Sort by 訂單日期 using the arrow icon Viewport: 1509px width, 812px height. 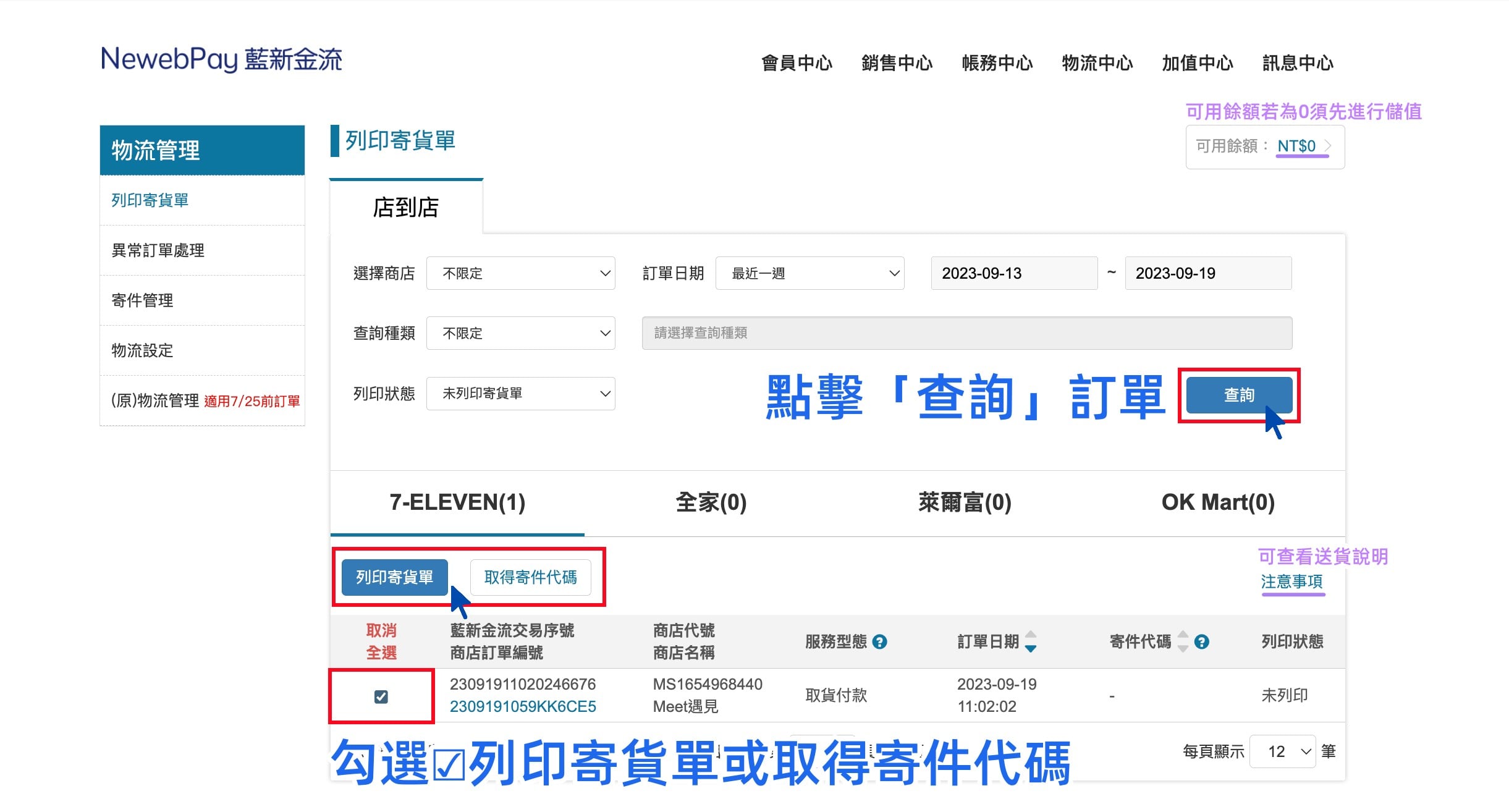1031,641
